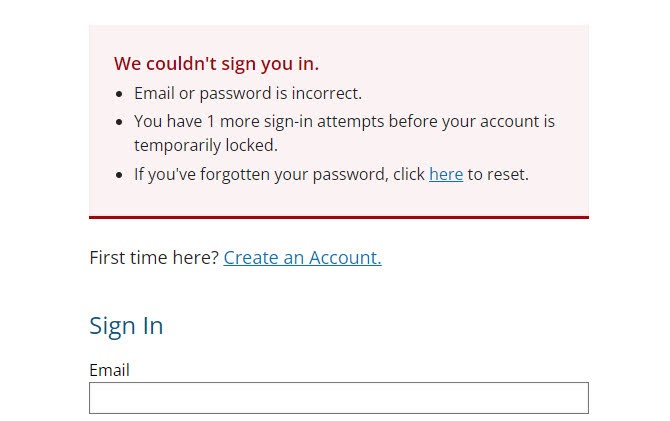Open the "Create an Account." link
Screen dimensions: 670x421
[x=302, y=258]
